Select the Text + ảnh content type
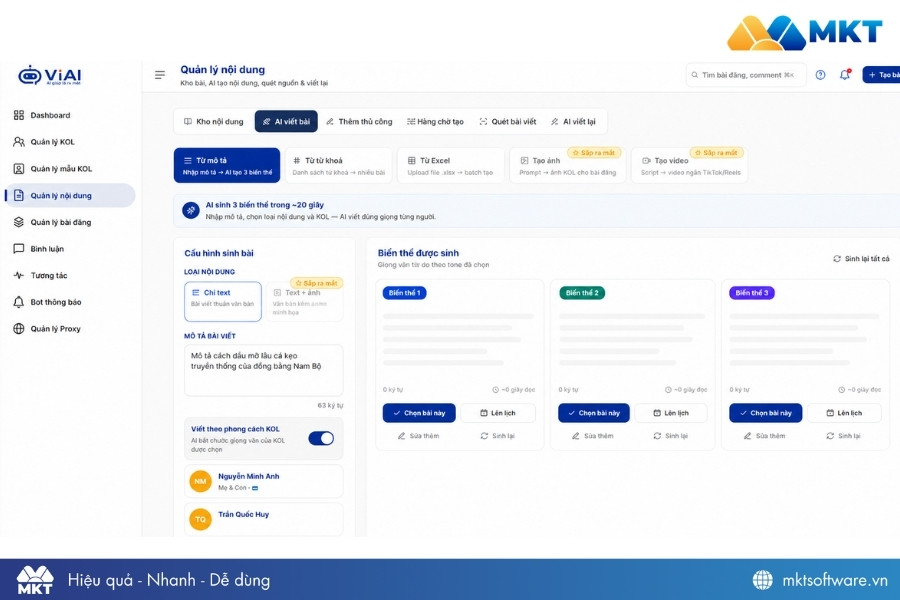Screen dimensions: 900x600 pos(305,301)
